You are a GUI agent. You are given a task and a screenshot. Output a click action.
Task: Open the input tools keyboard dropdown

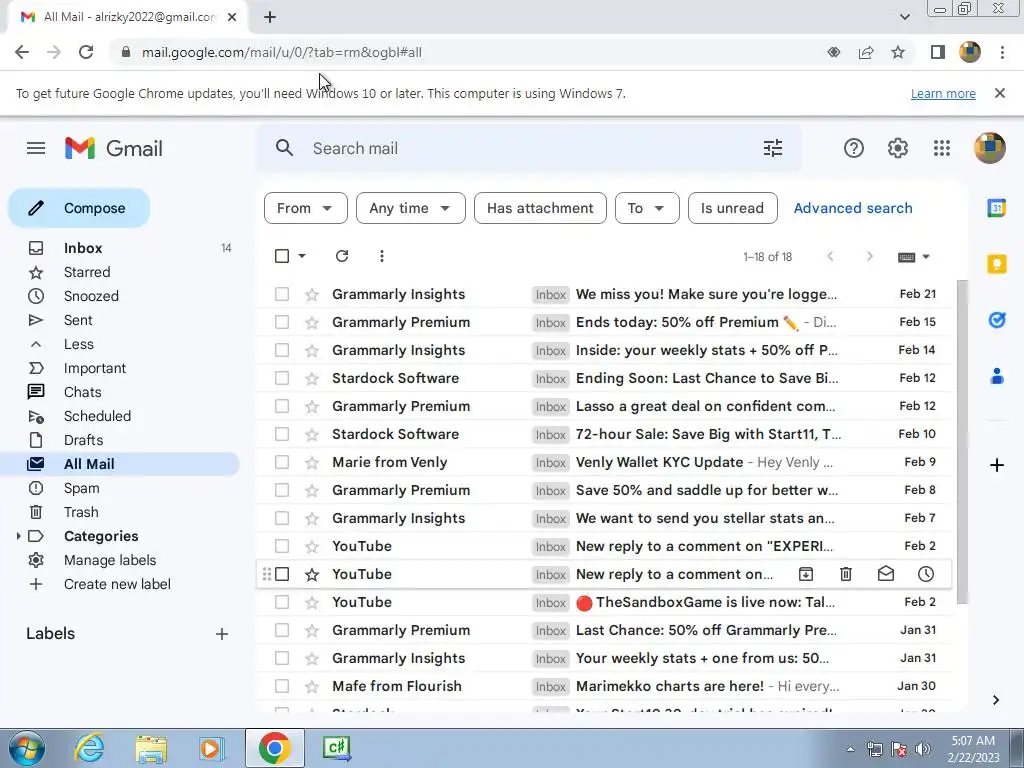tap(914, 257)
